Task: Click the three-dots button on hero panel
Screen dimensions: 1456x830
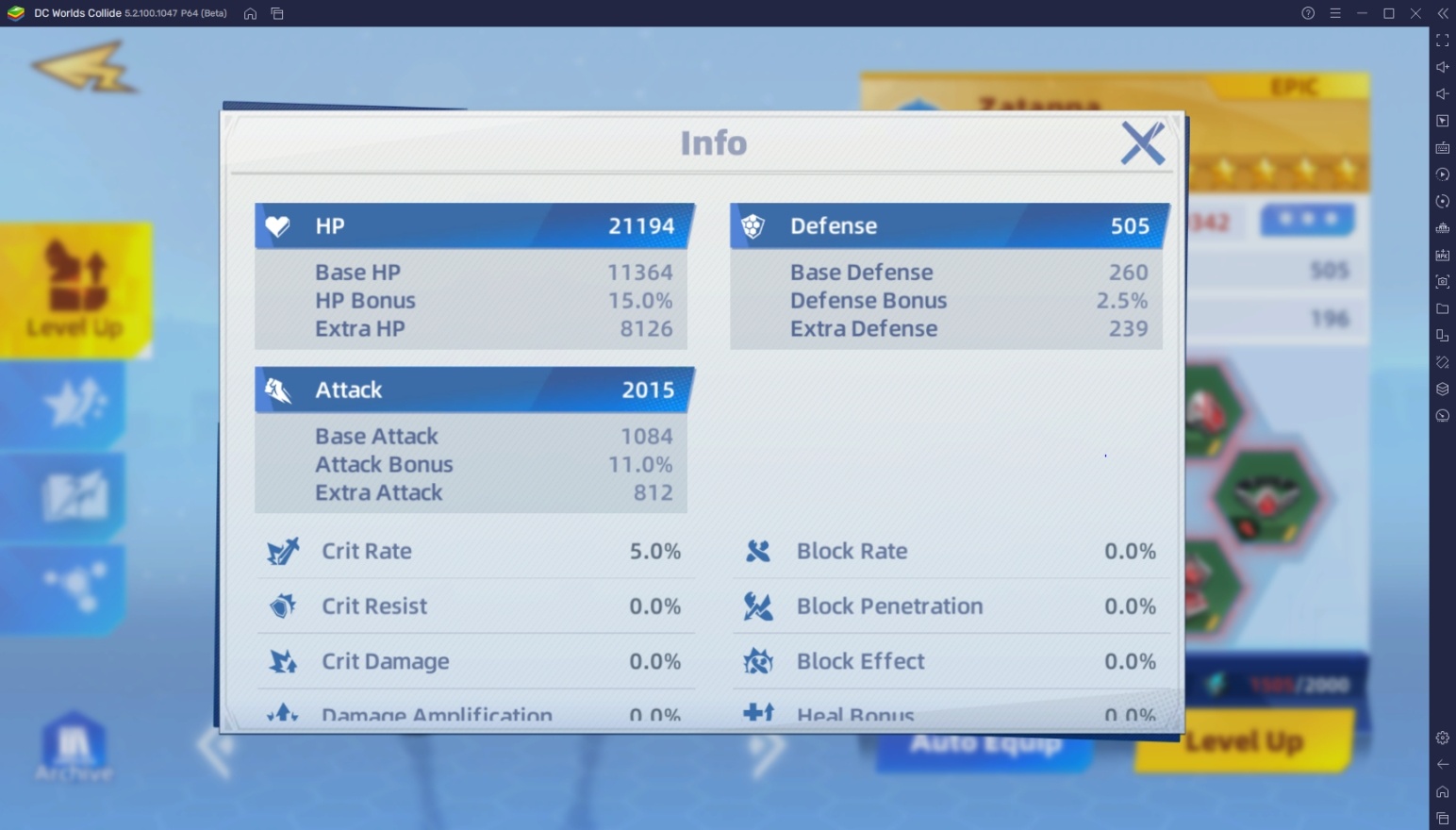Action: coord(1307,220)
